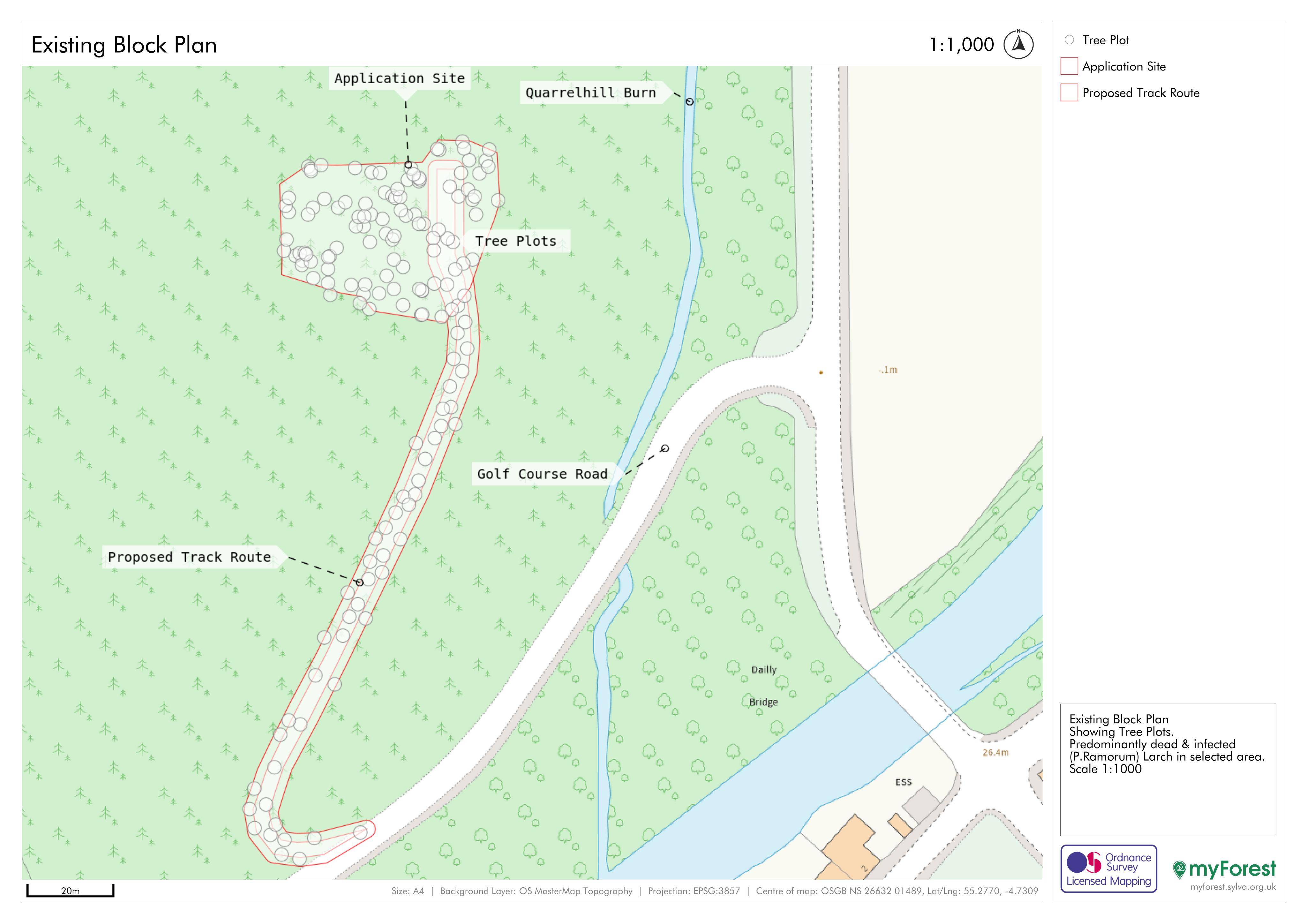The width and height of the screenshot is (1307, 924).
Task: Click 'Size: A4' footer text
Action: (x=407, y=891)
